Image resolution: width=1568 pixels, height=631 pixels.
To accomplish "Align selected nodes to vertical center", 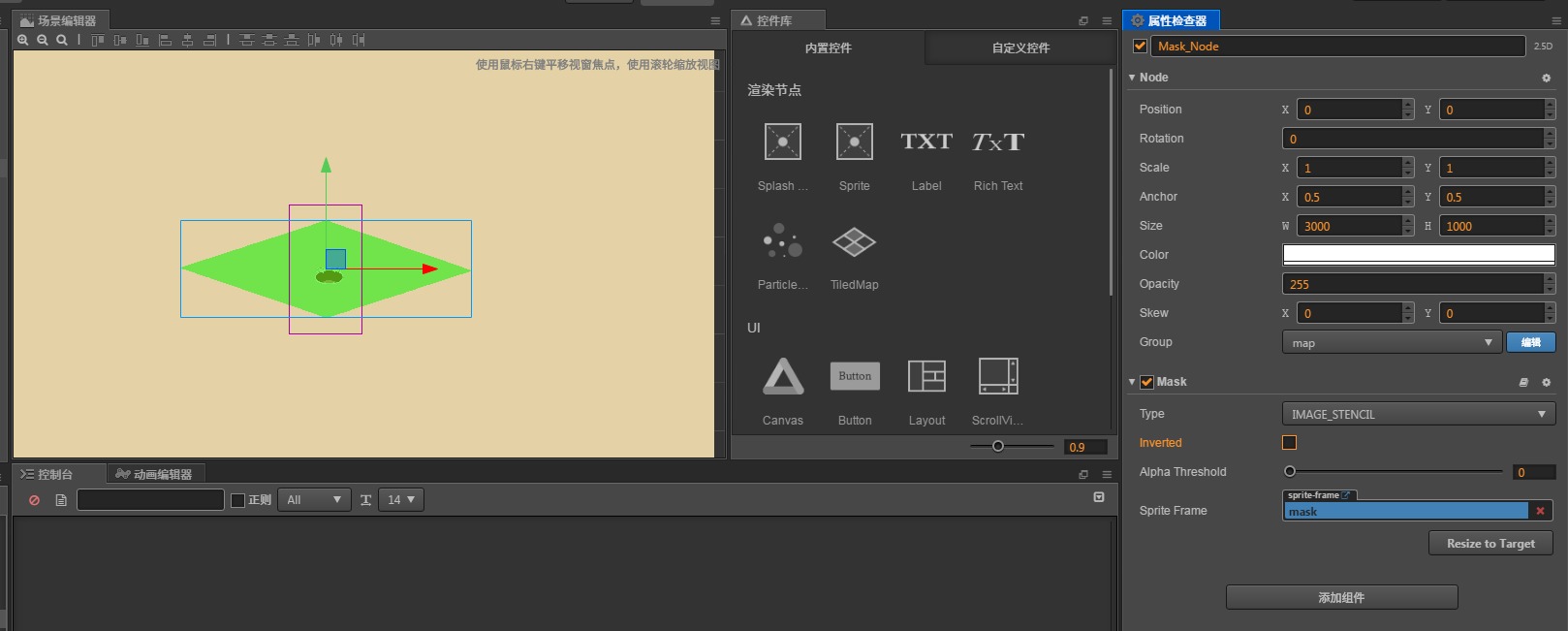I will pos(120,40).
